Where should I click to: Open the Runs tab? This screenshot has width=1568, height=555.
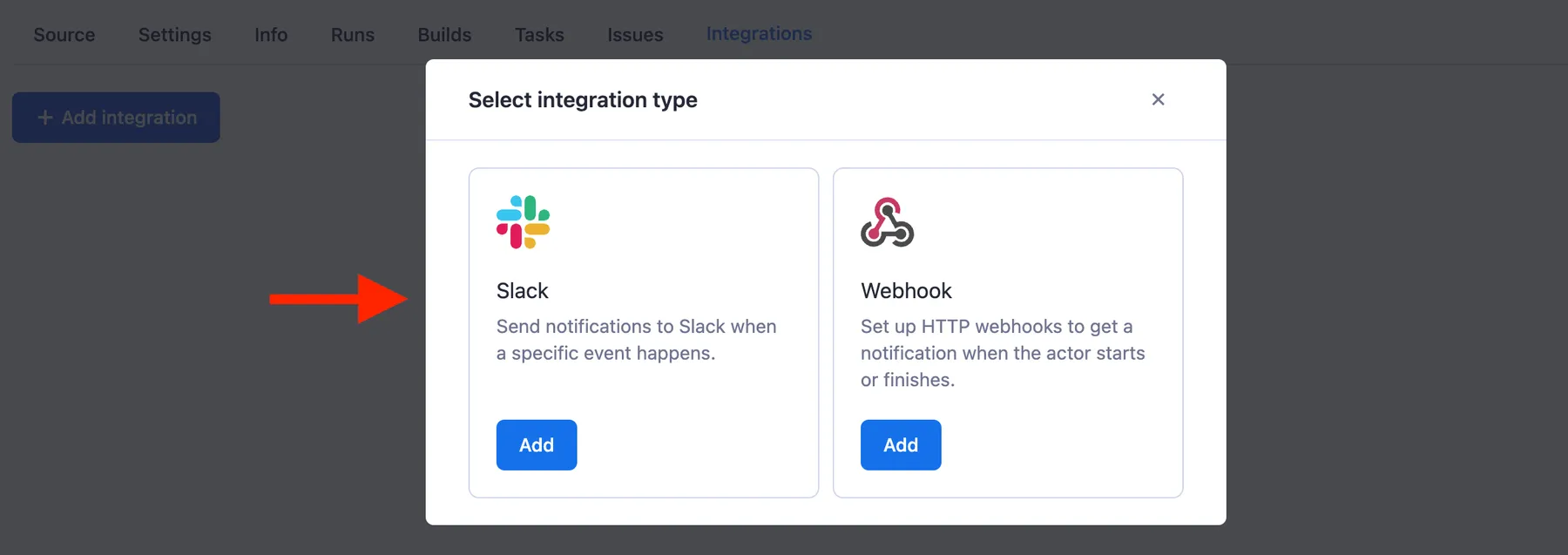[x=353, y=35]
